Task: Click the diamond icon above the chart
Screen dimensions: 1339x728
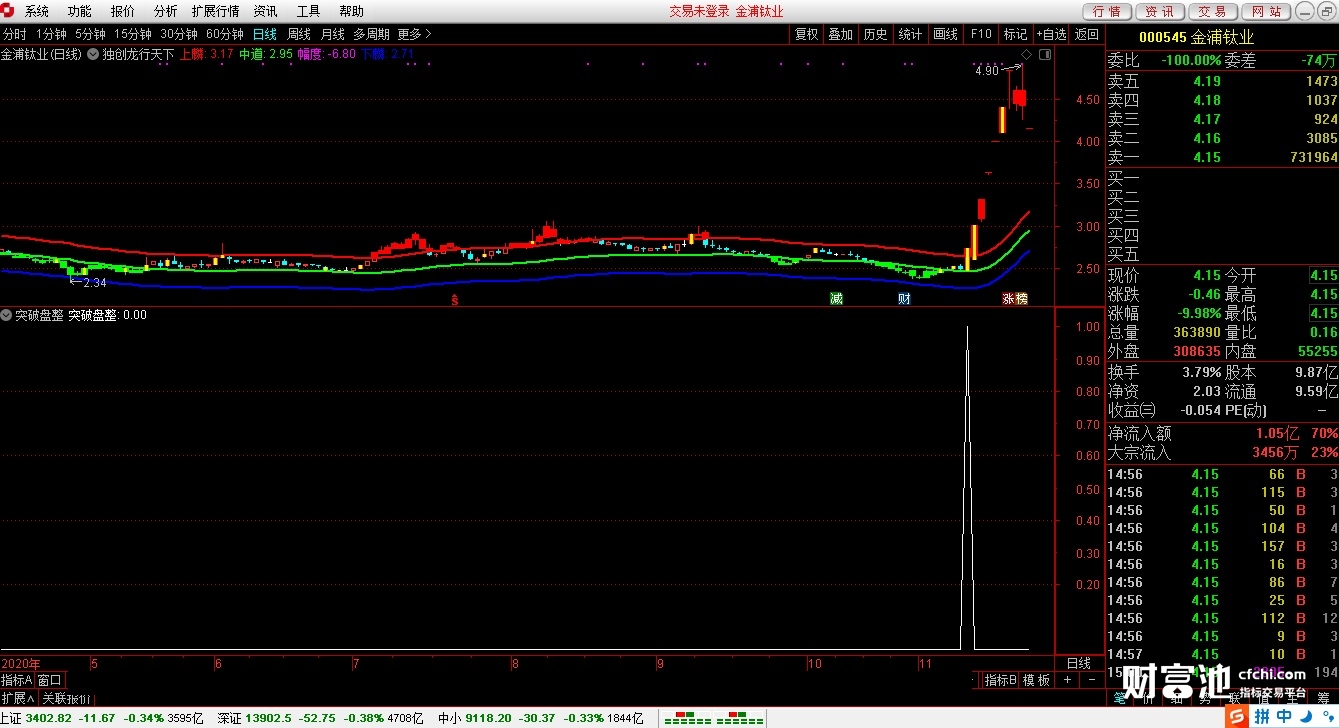Action: [x=1026, y=54]
